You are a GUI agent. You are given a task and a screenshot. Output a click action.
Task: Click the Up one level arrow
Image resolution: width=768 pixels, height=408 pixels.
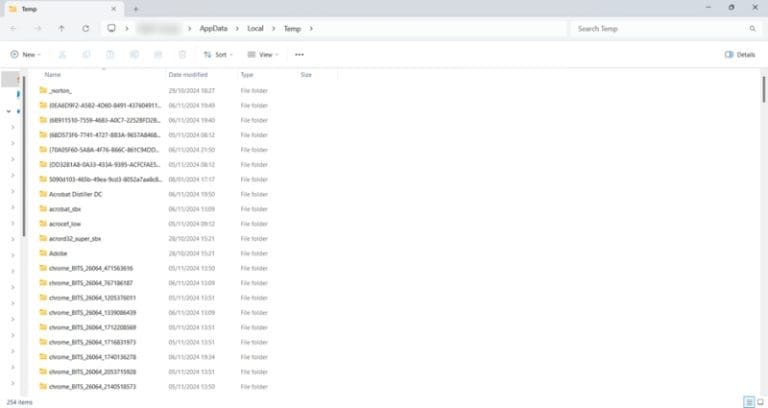(62, 28)
